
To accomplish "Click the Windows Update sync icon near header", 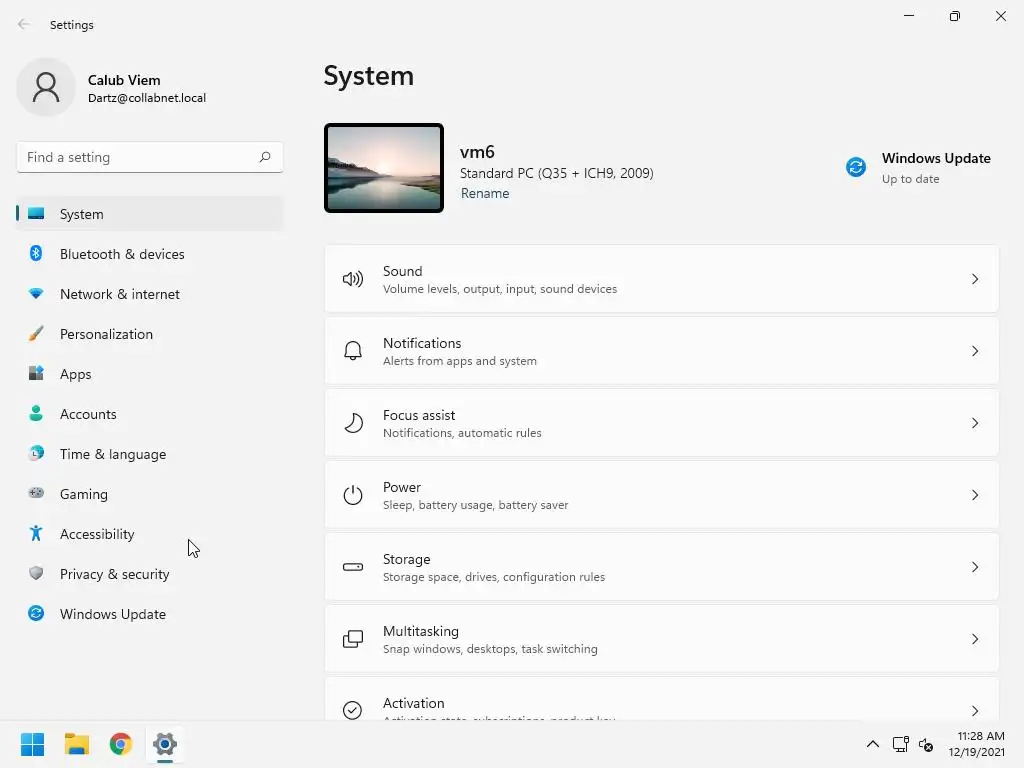I will [856, 167].
